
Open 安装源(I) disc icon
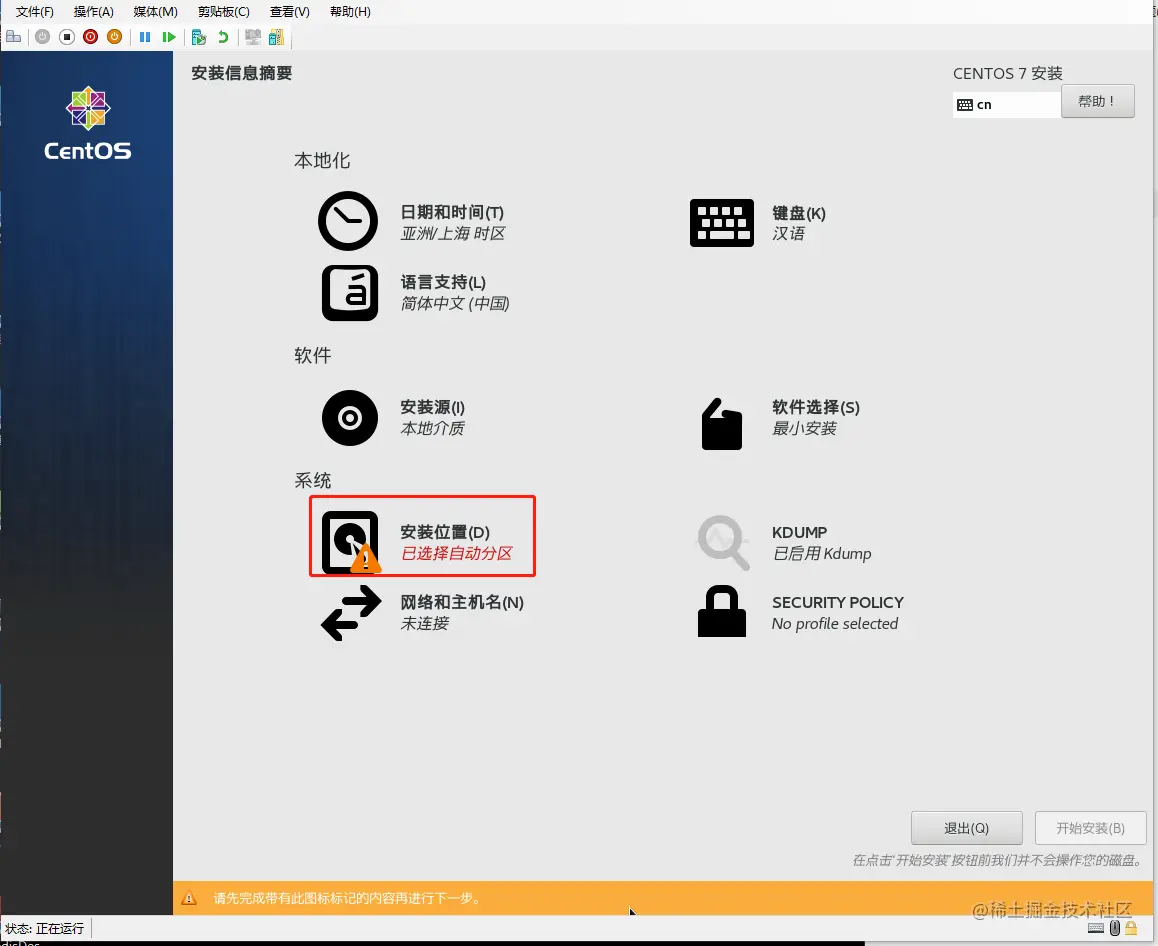(x=350, y=418)
